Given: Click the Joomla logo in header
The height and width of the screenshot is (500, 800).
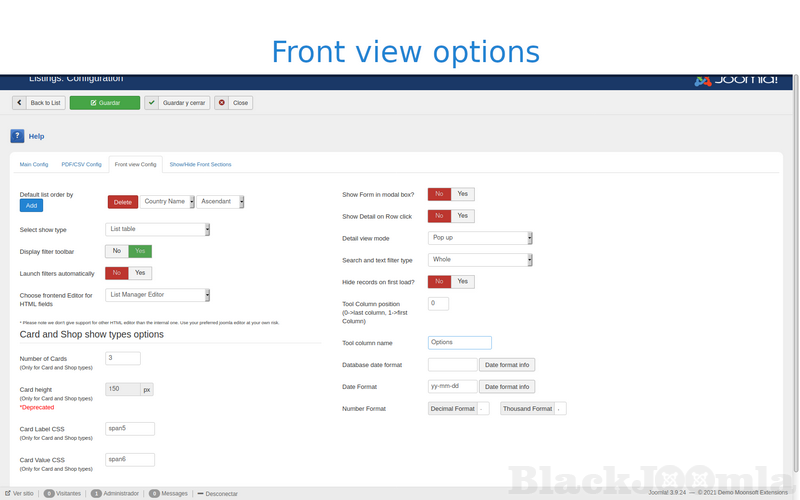Looking at the screenshot, I should (735, 80).
